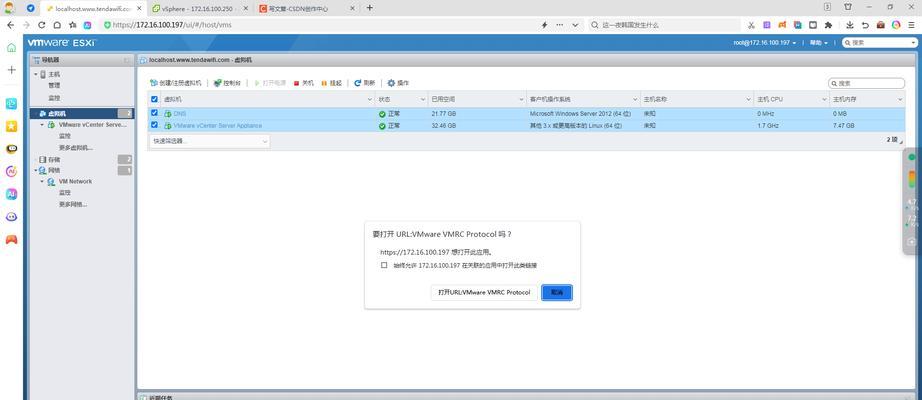Click the browser home icon in the toolbar

[x=57, y=25]
